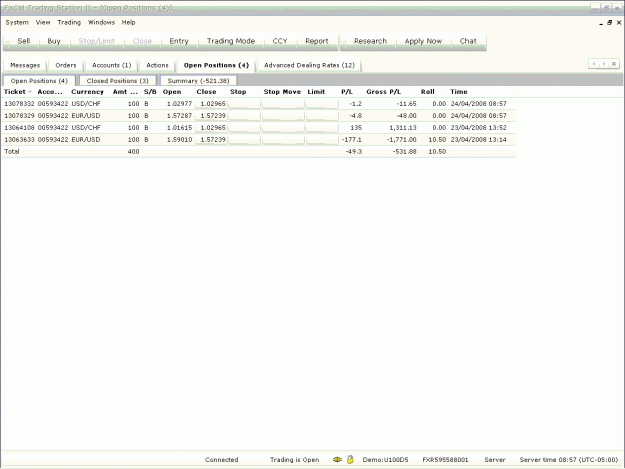Sort by the Open column header
Viewport: 625px width, 469px height.
[x=172, y=92]
